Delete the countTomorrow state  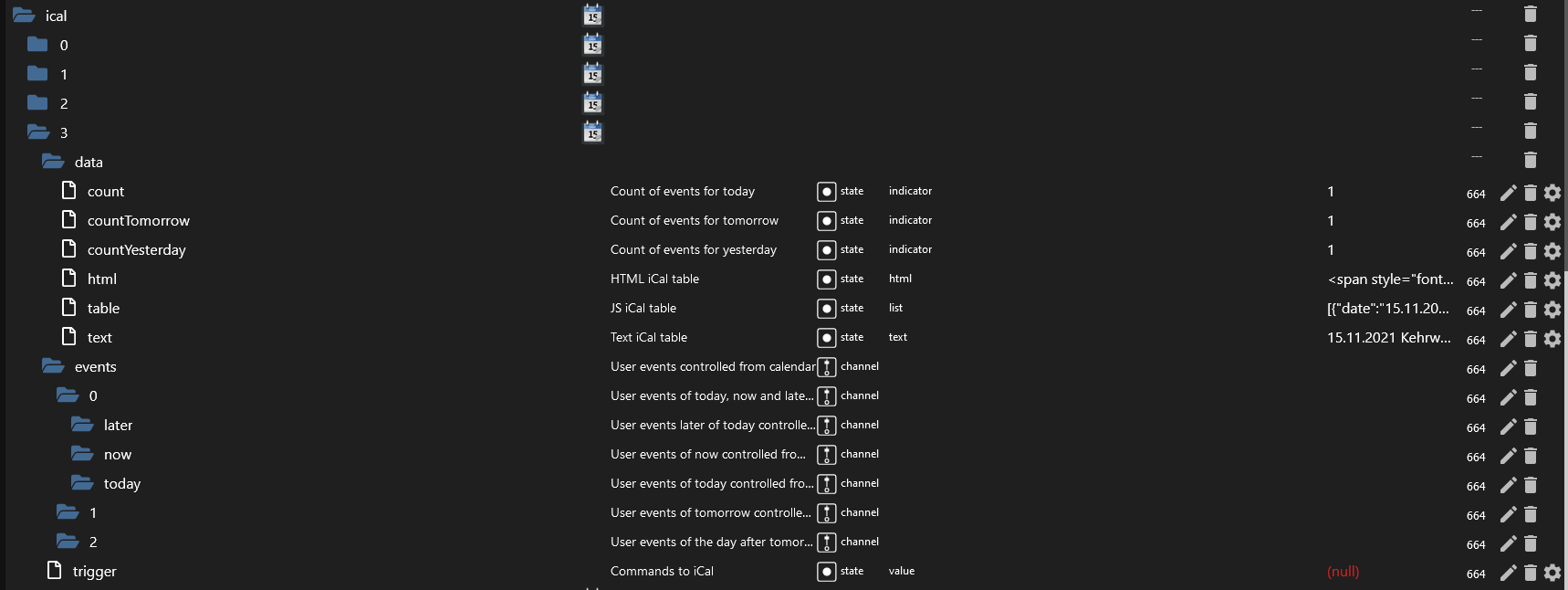1531,222
